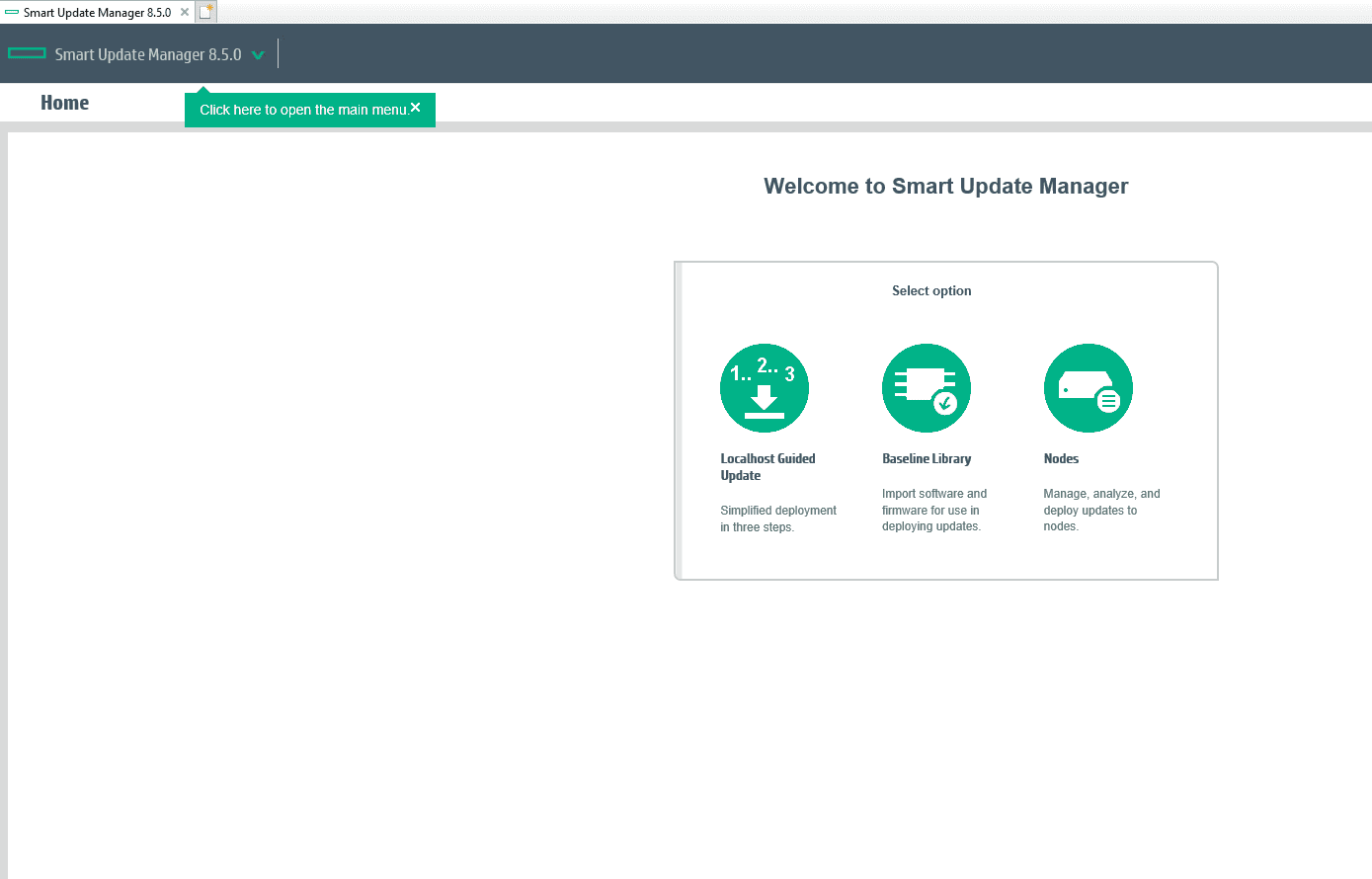This screenshot has width=1372, height=879.
Task: Open the Localhost Guided Update text link
Action: [767, 466]
